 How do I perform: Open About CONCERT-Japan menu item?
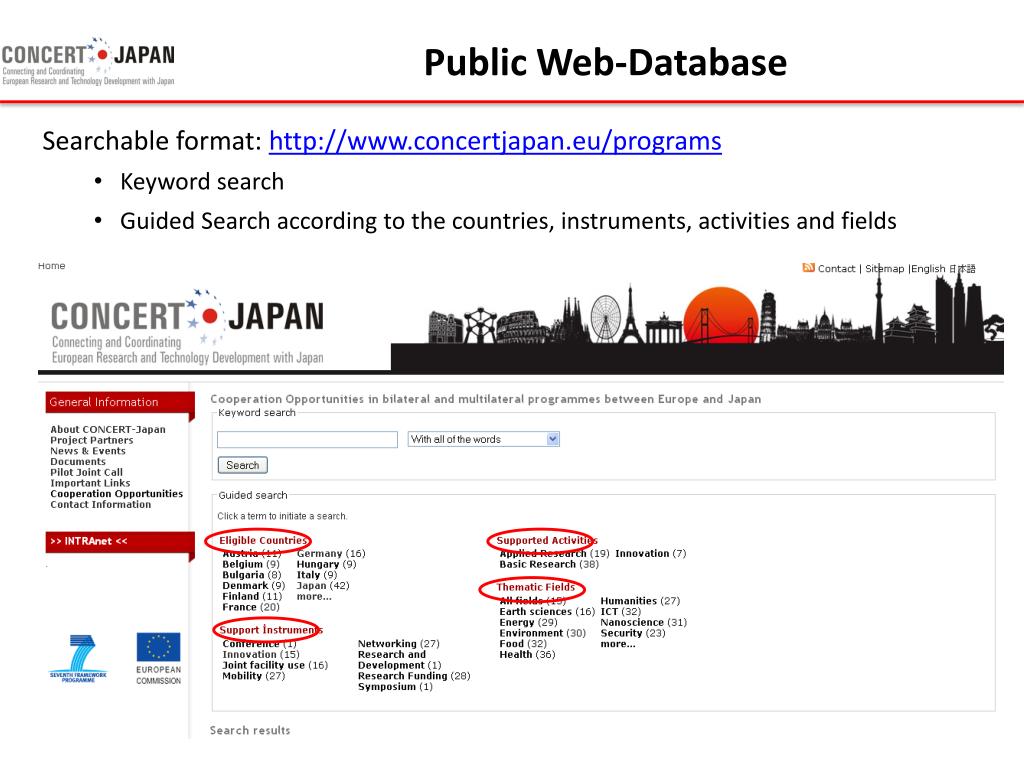108,430
